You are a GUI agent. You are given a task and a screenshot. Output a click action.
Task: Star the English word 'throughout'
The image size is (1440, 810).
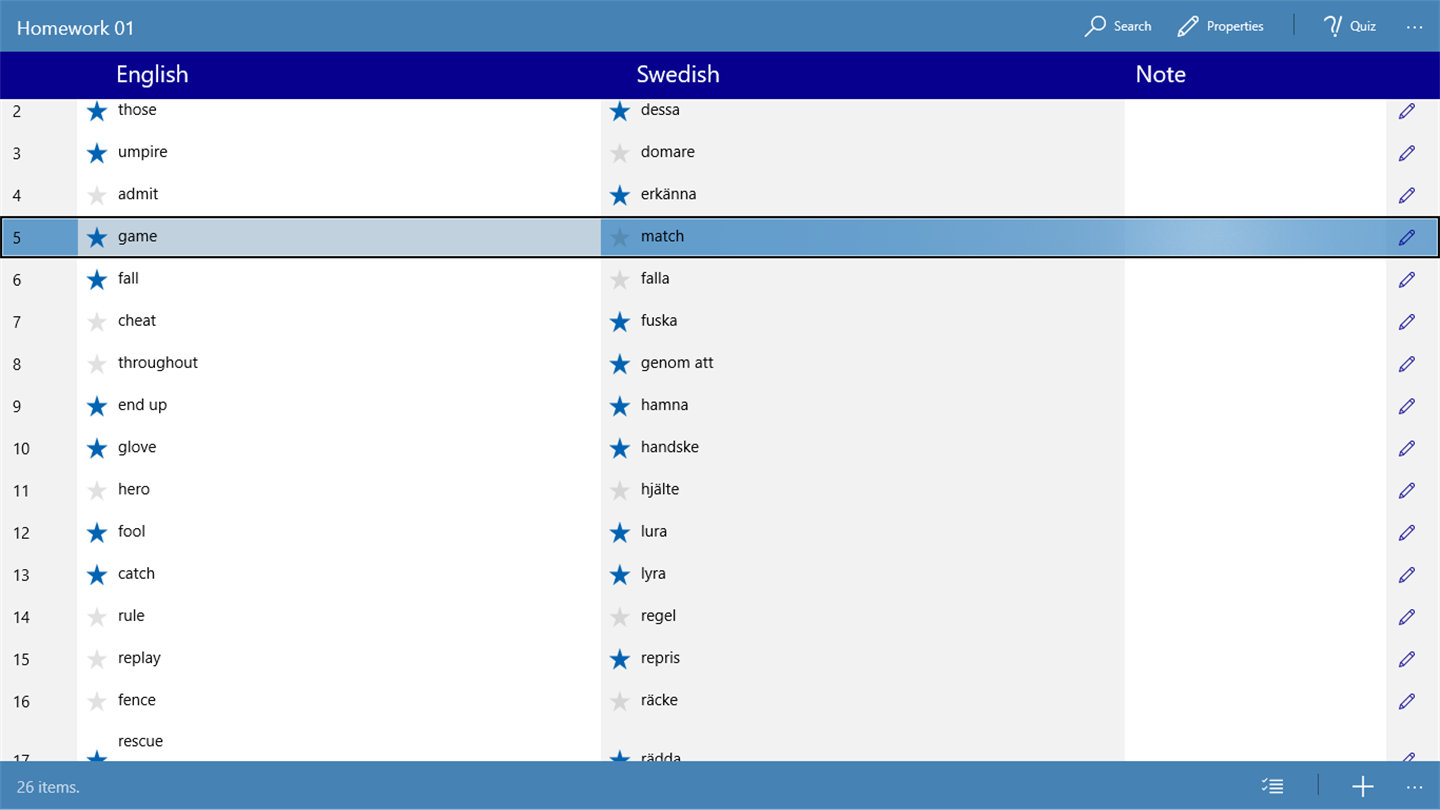click(97, 364)
